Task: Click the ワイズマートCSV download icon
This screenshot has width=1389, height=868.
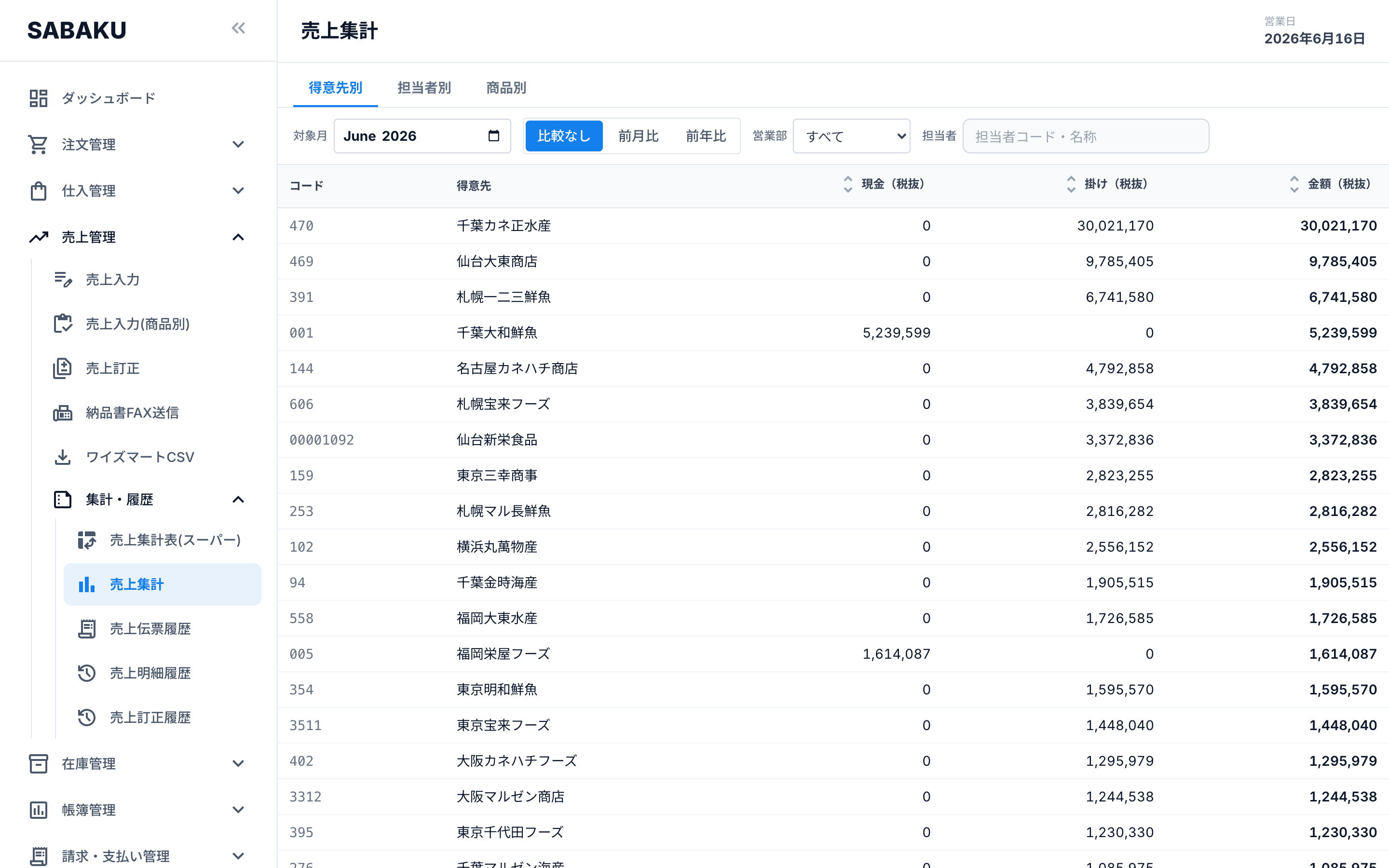Action: pos(63,457)
